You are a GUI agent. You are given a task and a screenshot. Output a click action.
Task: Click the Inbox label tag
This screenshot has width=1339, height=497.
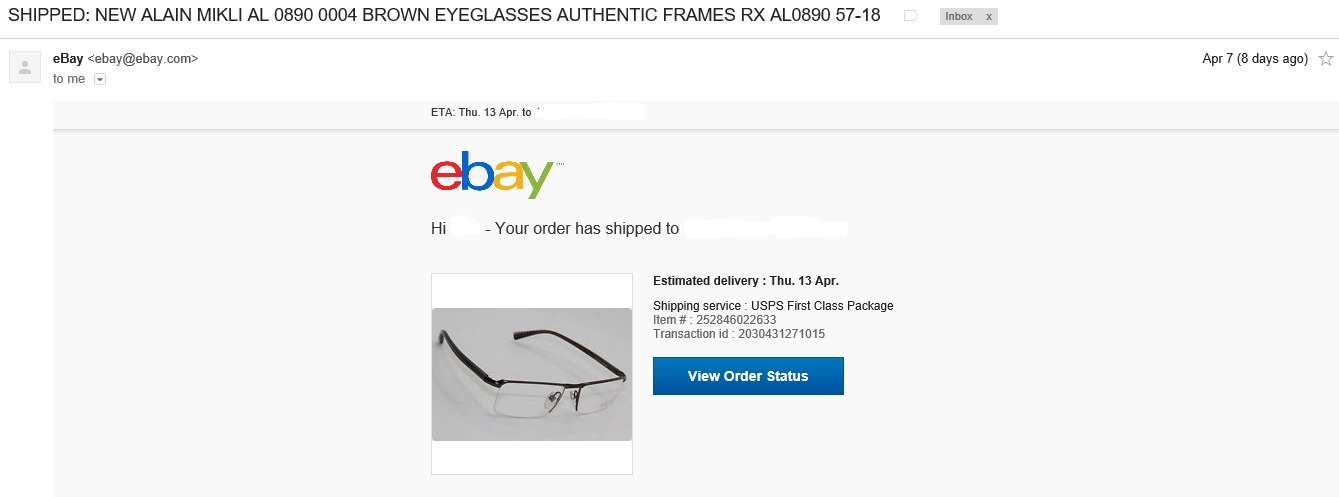click(958, 17)
